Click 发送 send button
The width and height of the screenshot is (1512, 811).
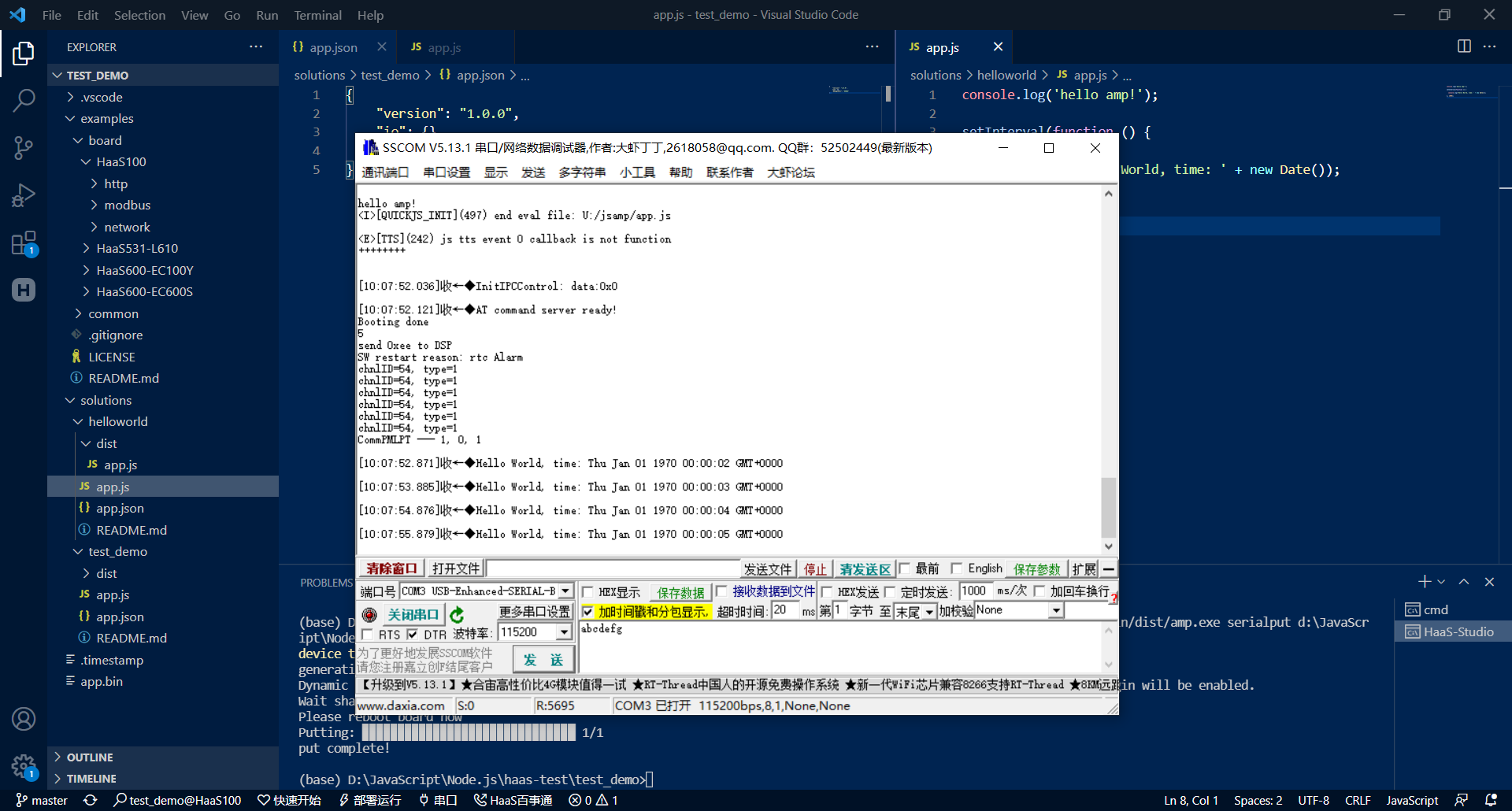(543, 659)
